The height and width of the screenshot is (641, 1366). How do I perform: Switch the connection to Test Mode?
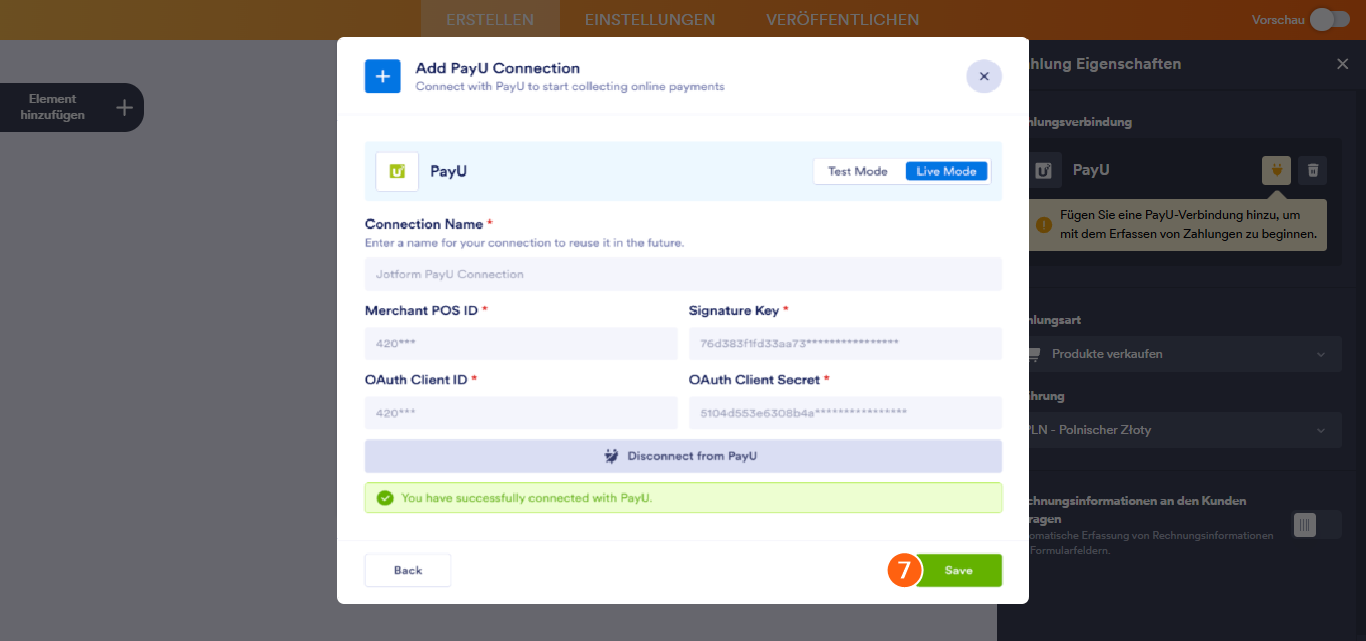point(858,170)
